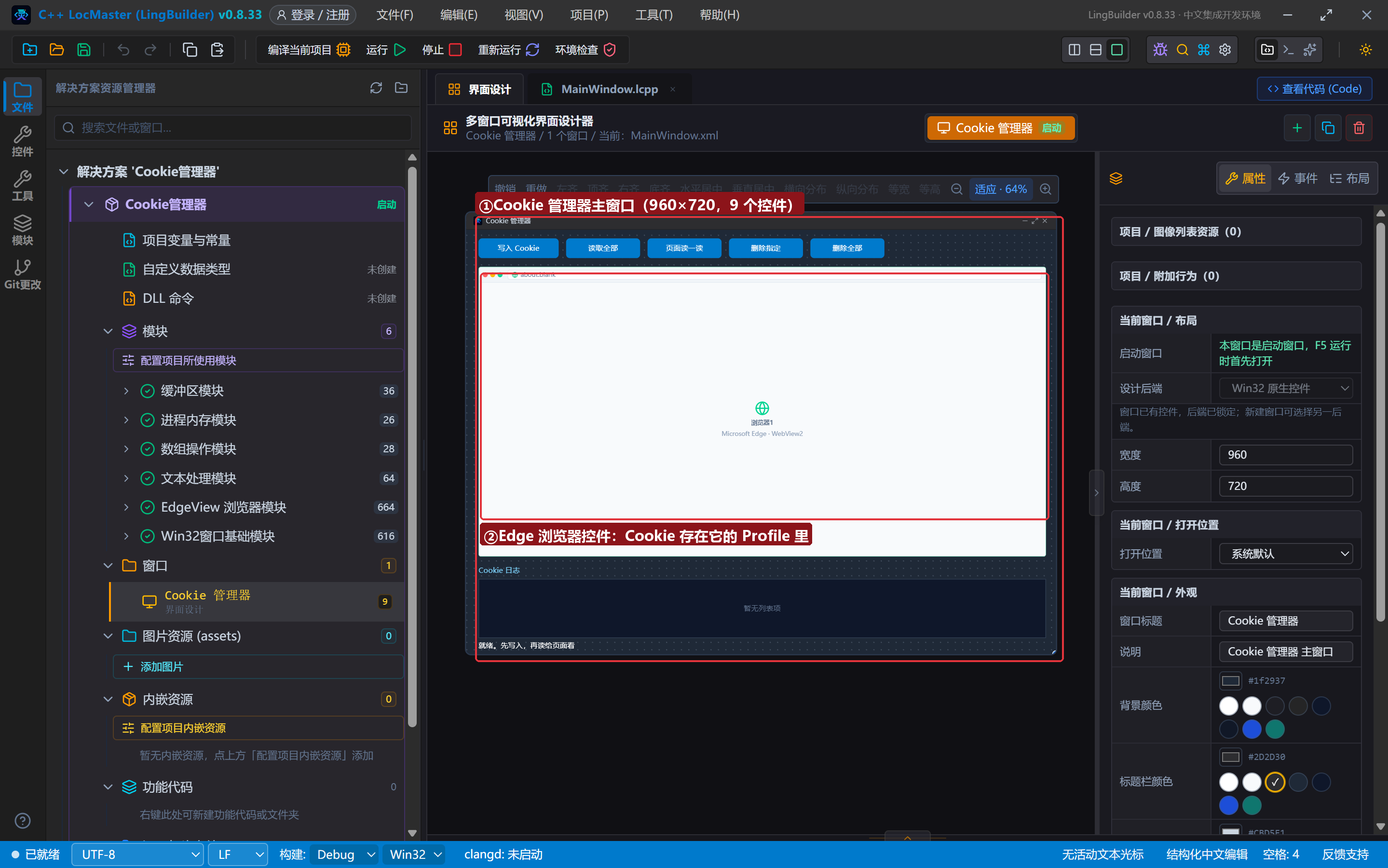The height and width of the screenshot is (868, 1388).
Task: Click 配置项目所使用模块 button
Action: [259, 361]
